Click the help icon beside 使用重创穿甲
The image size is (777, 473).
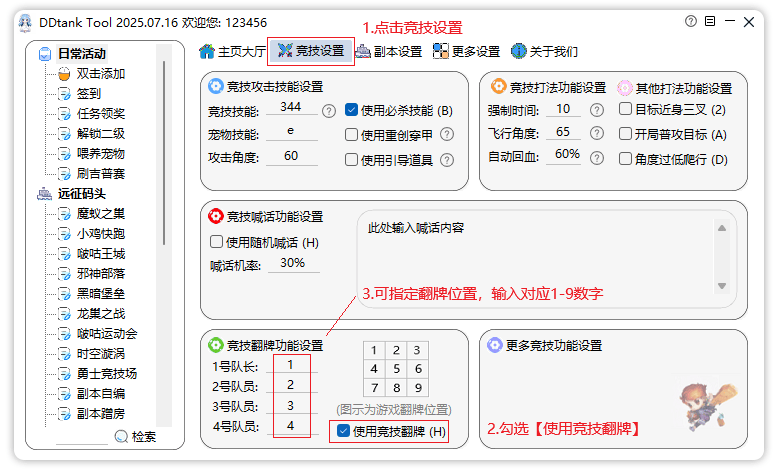[447, 134]
